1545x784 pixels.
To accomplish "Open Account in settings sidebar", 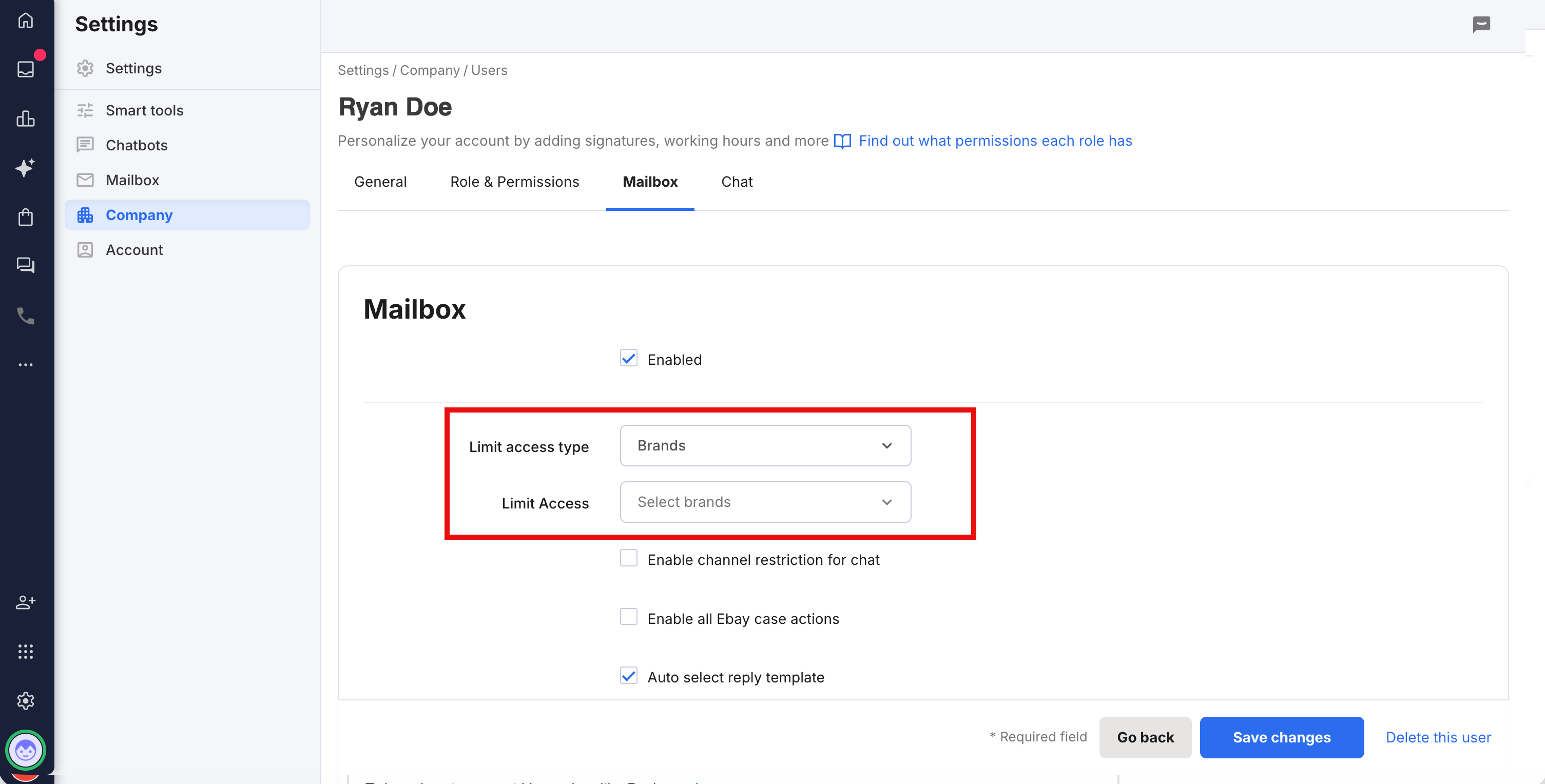I will 187,249.
